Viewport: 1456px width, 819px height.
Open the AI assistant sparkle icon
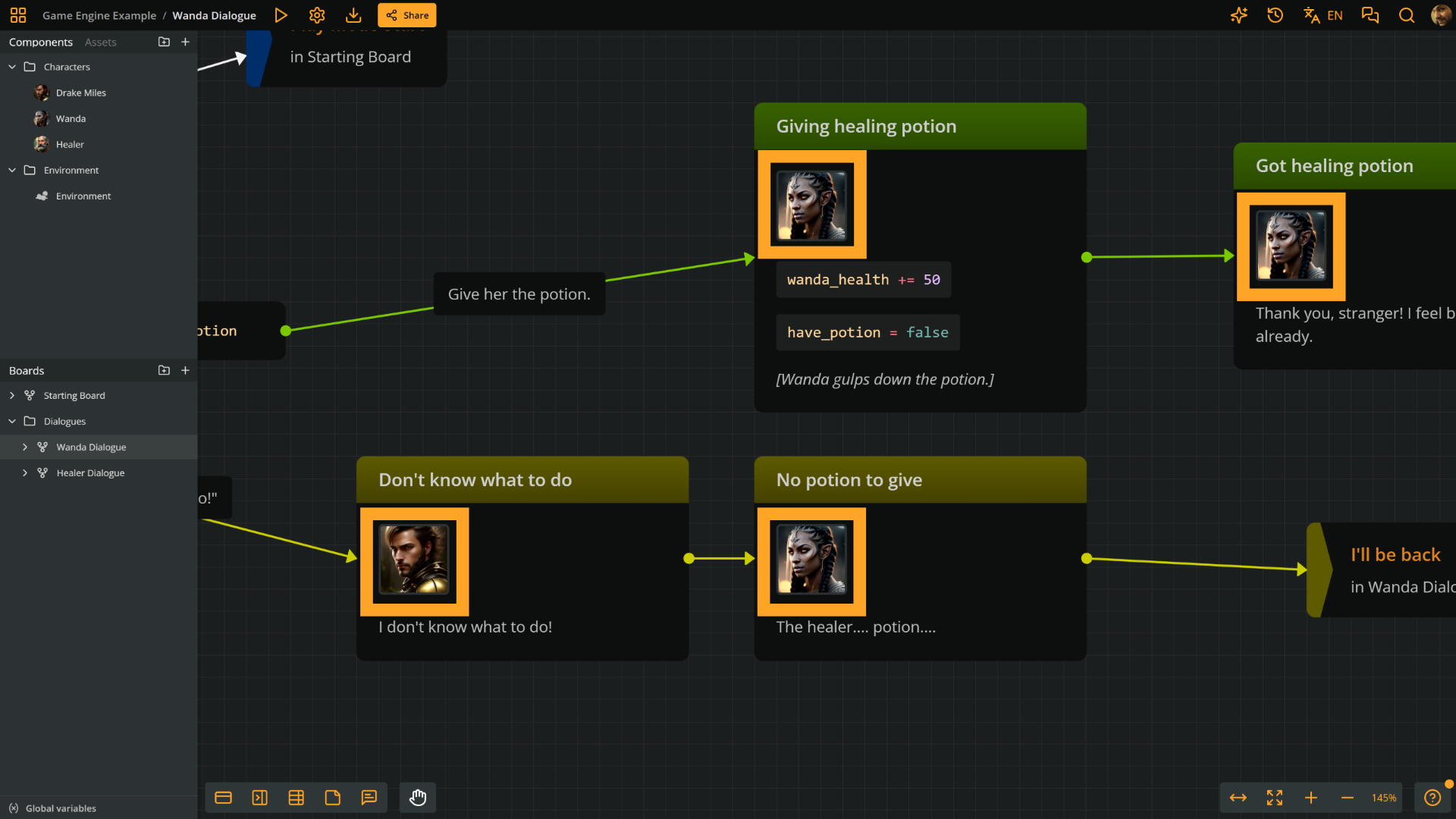coord(1239,15)
